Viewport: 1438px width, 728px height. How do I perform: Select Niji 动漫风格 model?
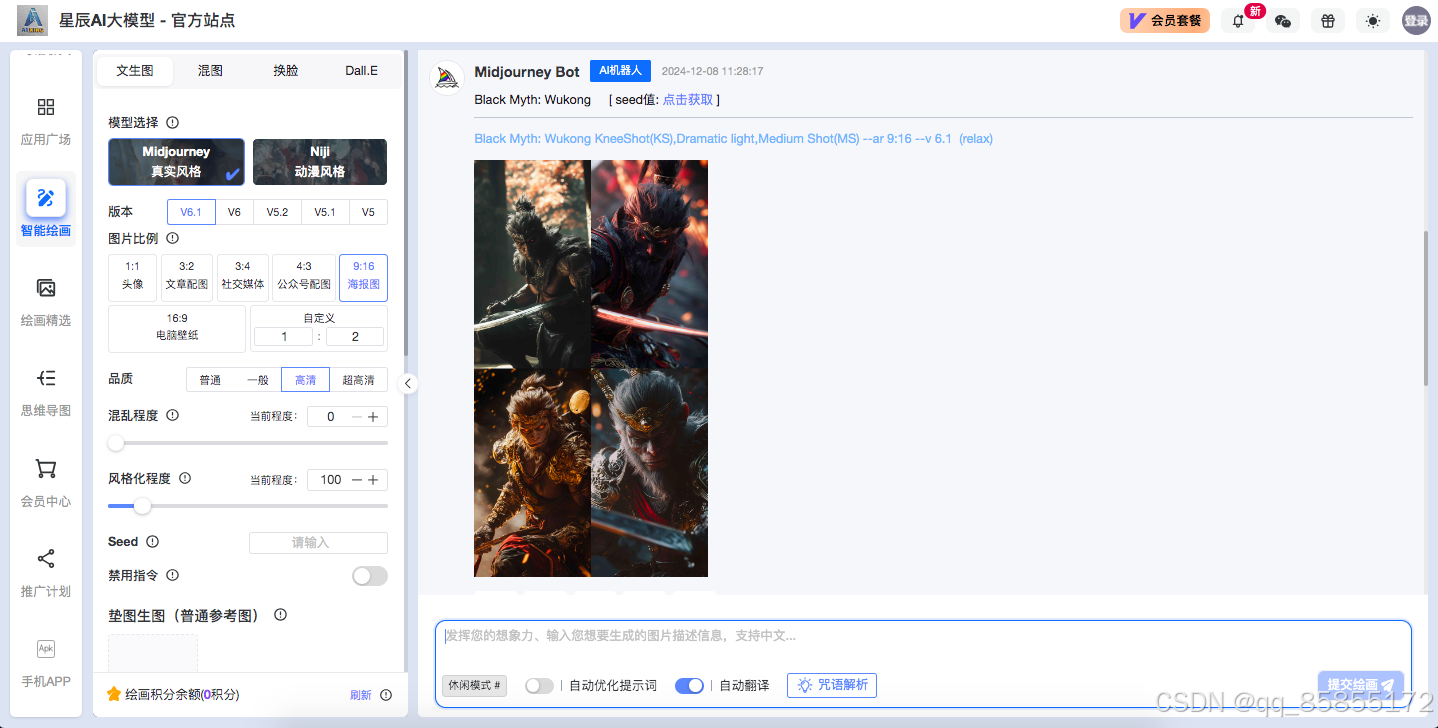point(320,162)
